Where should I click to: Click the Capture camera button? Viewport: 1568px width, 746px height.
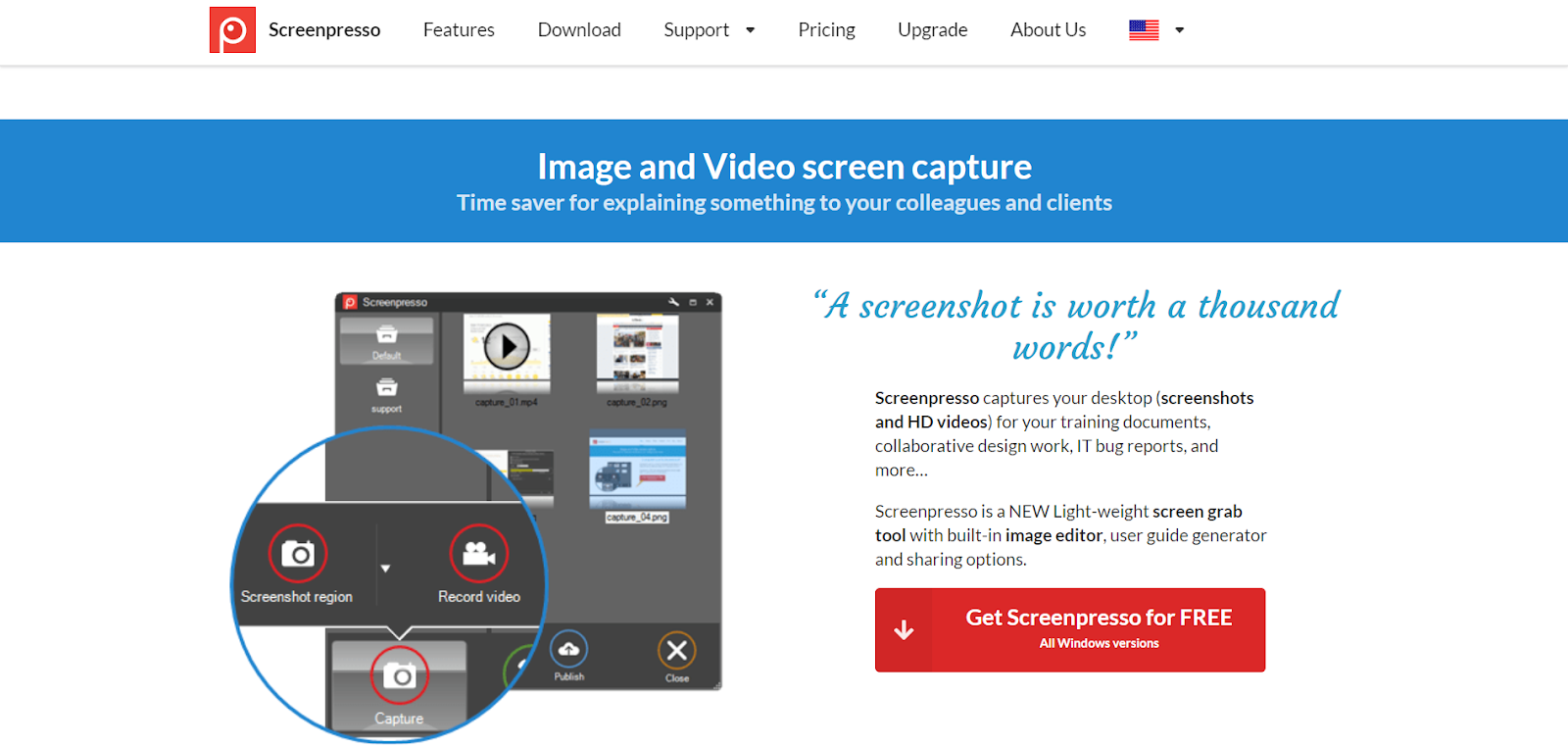click(400, 675)
